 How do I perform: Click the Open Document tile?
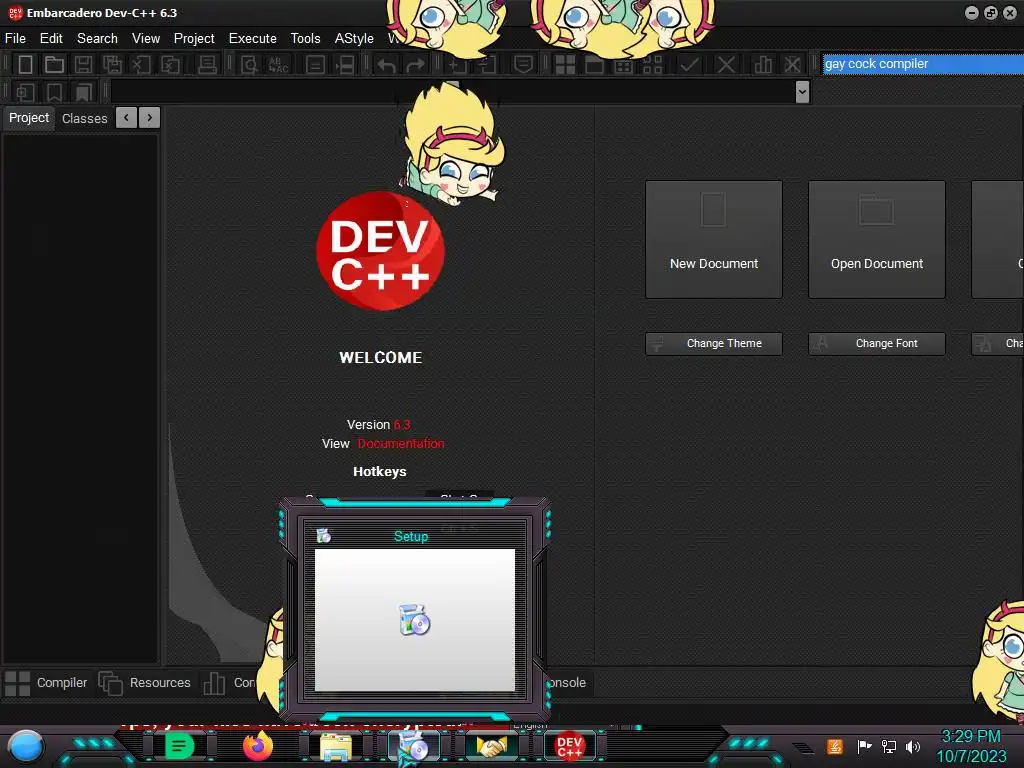coord(877,240)
